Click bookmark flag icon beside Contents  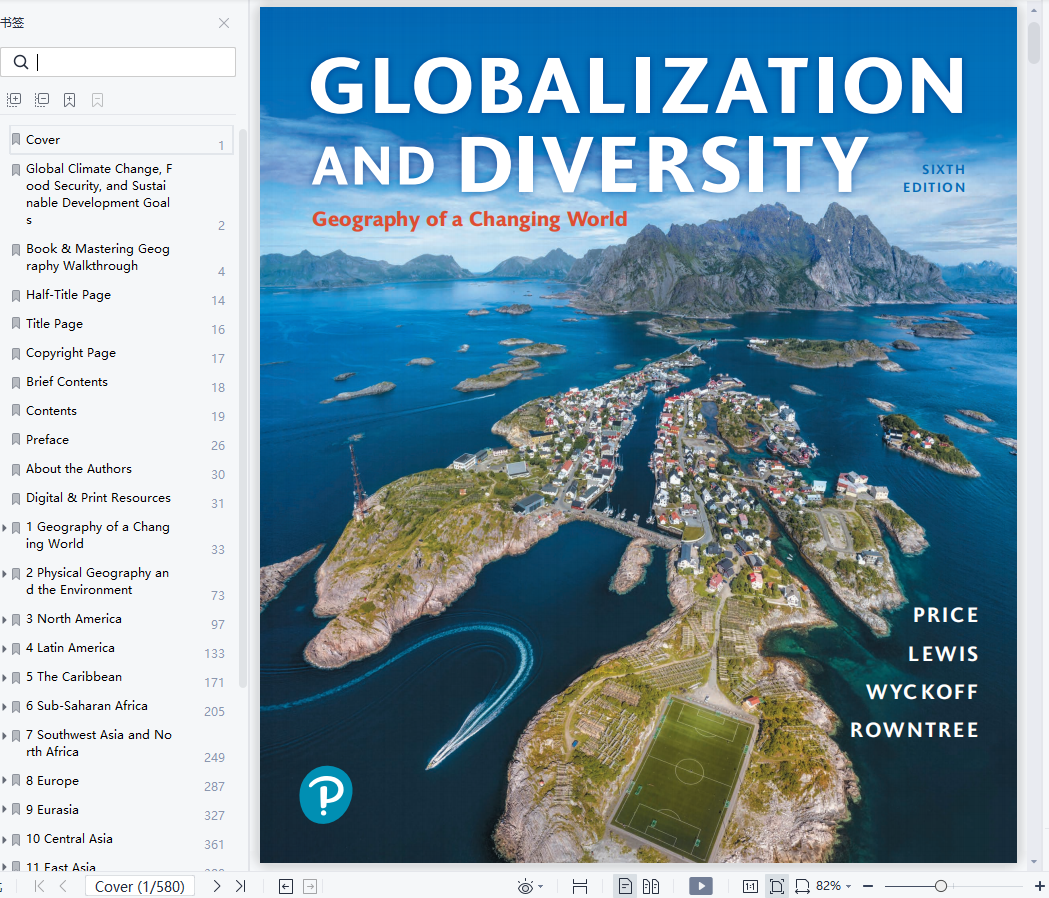tap(16, 411)
